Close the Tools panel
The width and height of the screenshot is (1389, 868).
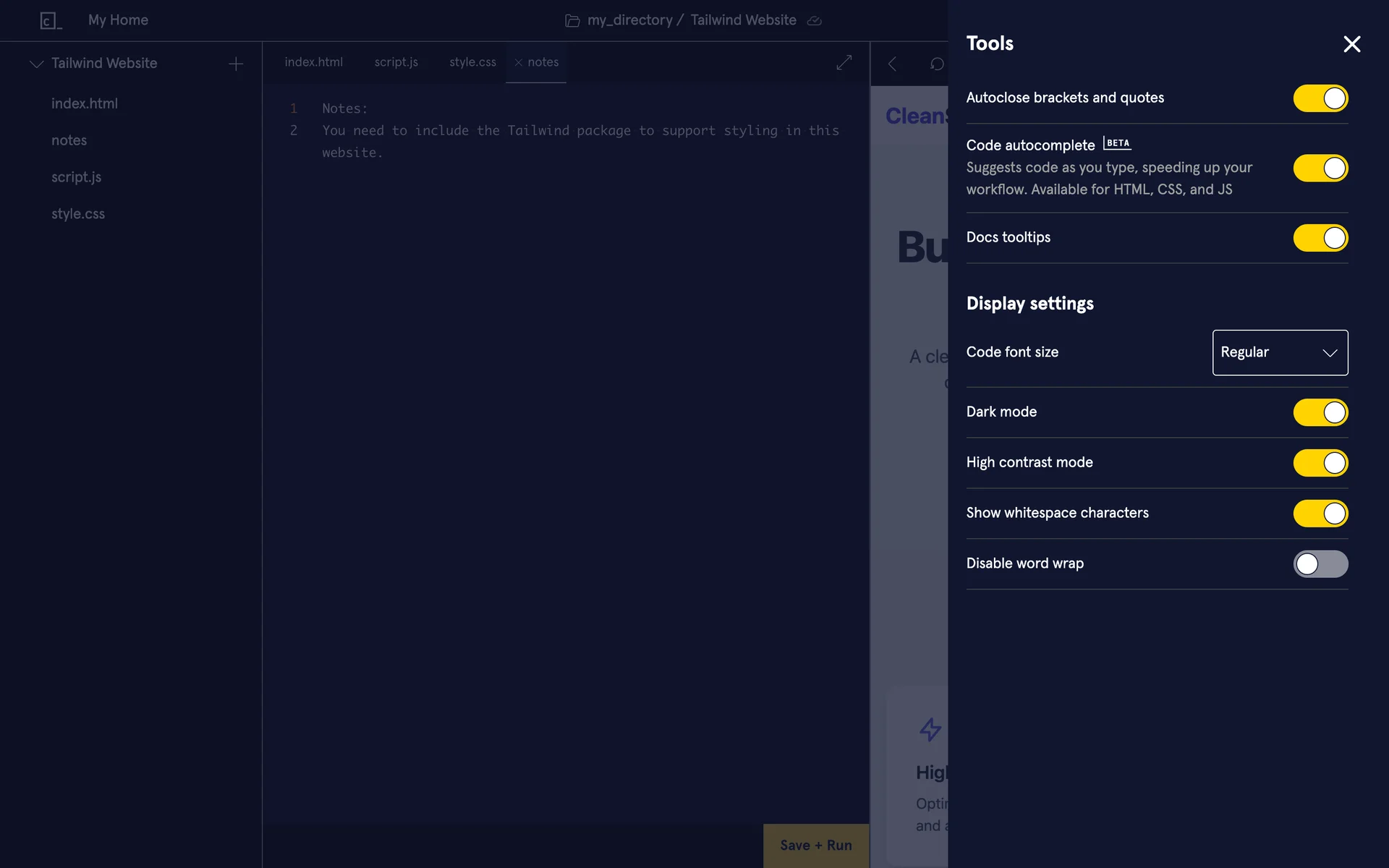(x=1351, y=44)
